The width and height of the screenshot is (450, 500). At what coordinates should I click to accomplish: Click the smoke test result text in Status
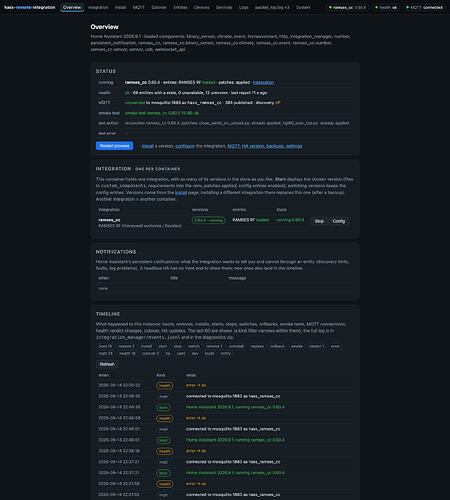tap(162, 113)
